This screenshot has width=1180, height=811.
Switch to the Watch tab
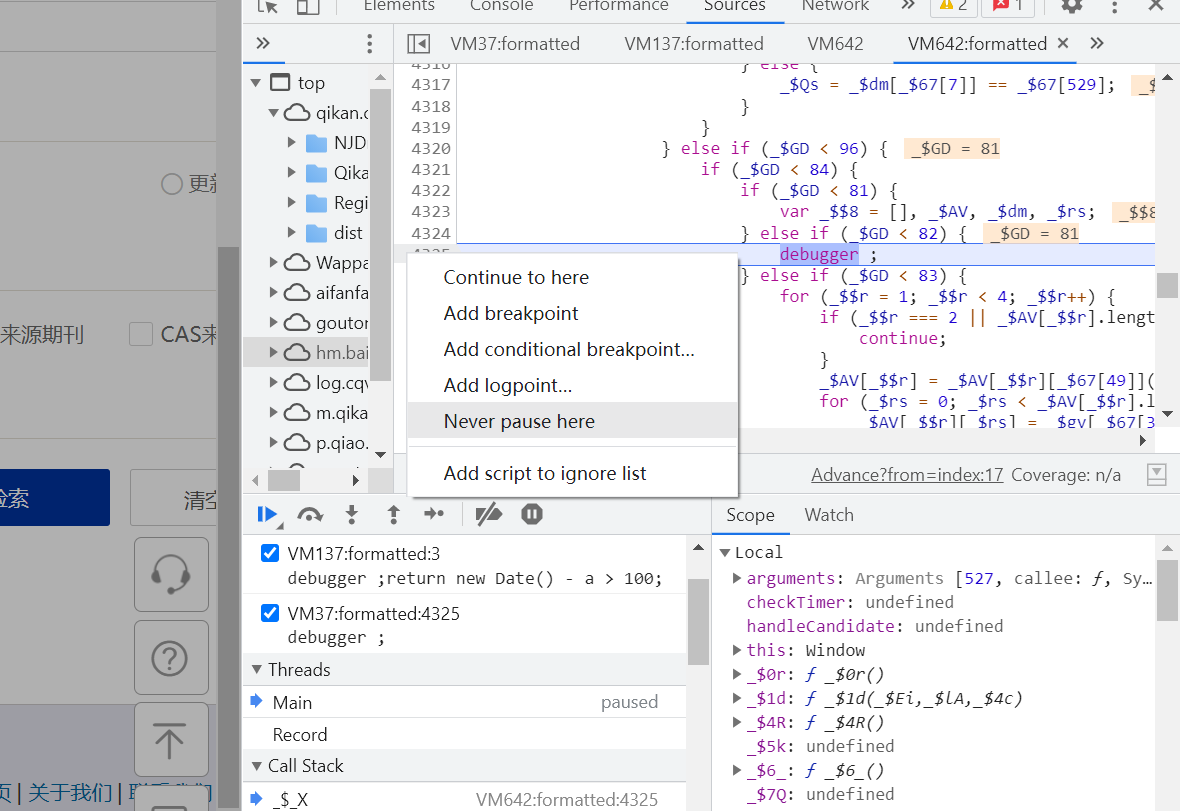click(829, 515)
